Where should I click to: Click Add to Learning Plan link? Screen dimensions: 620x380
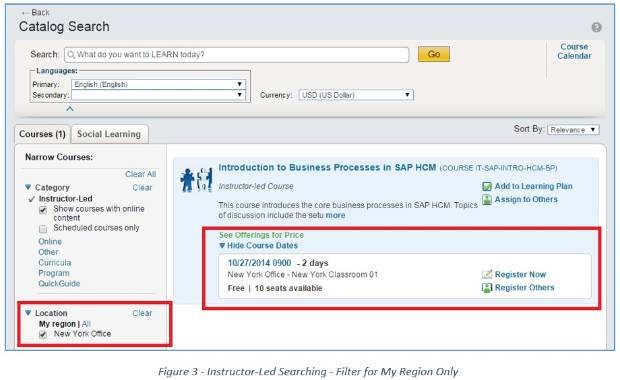[533, 186]
